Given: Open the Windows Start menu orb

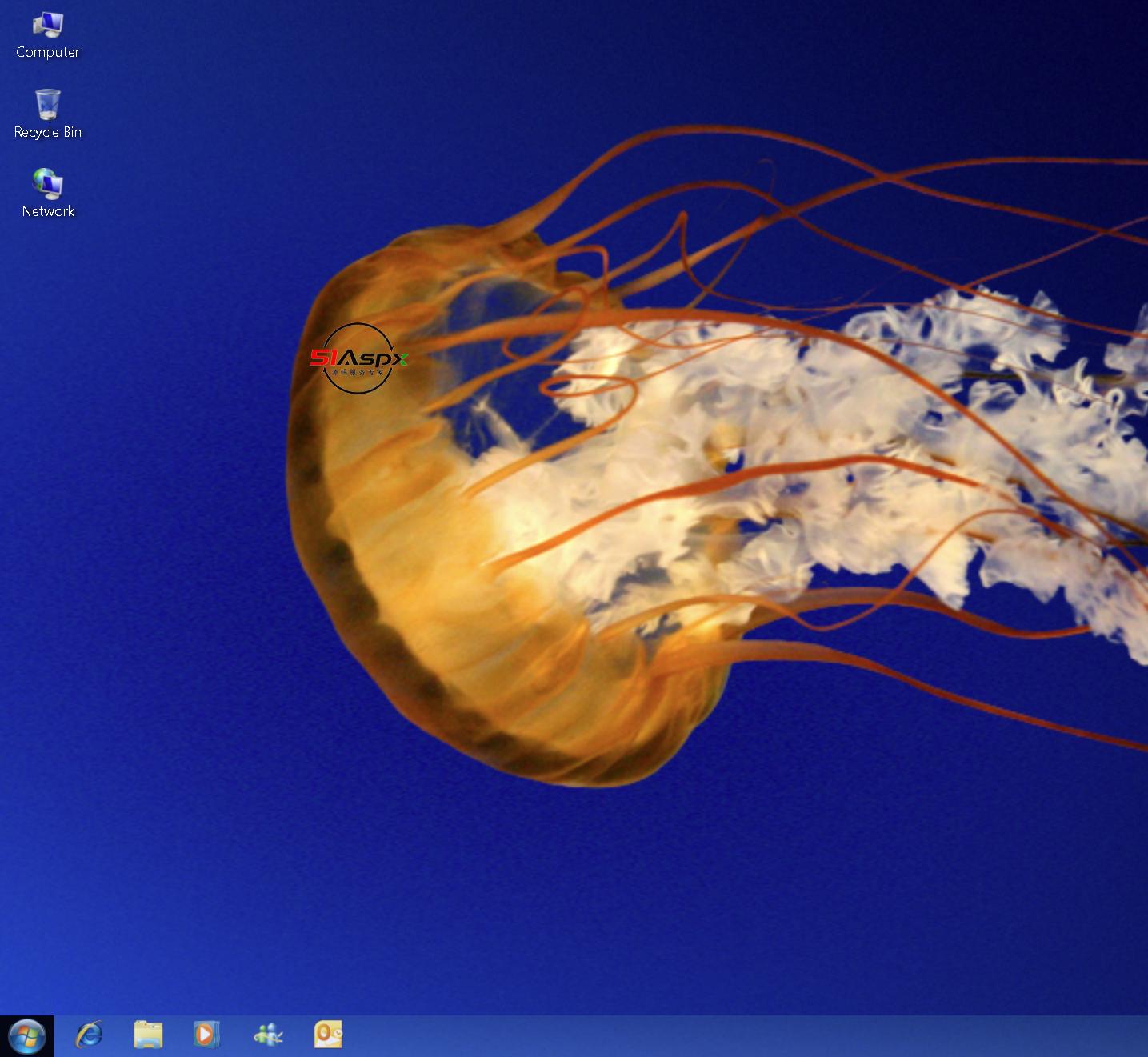Looking at the screenshot, I should pyautogui.click(x=27, y=1035).
